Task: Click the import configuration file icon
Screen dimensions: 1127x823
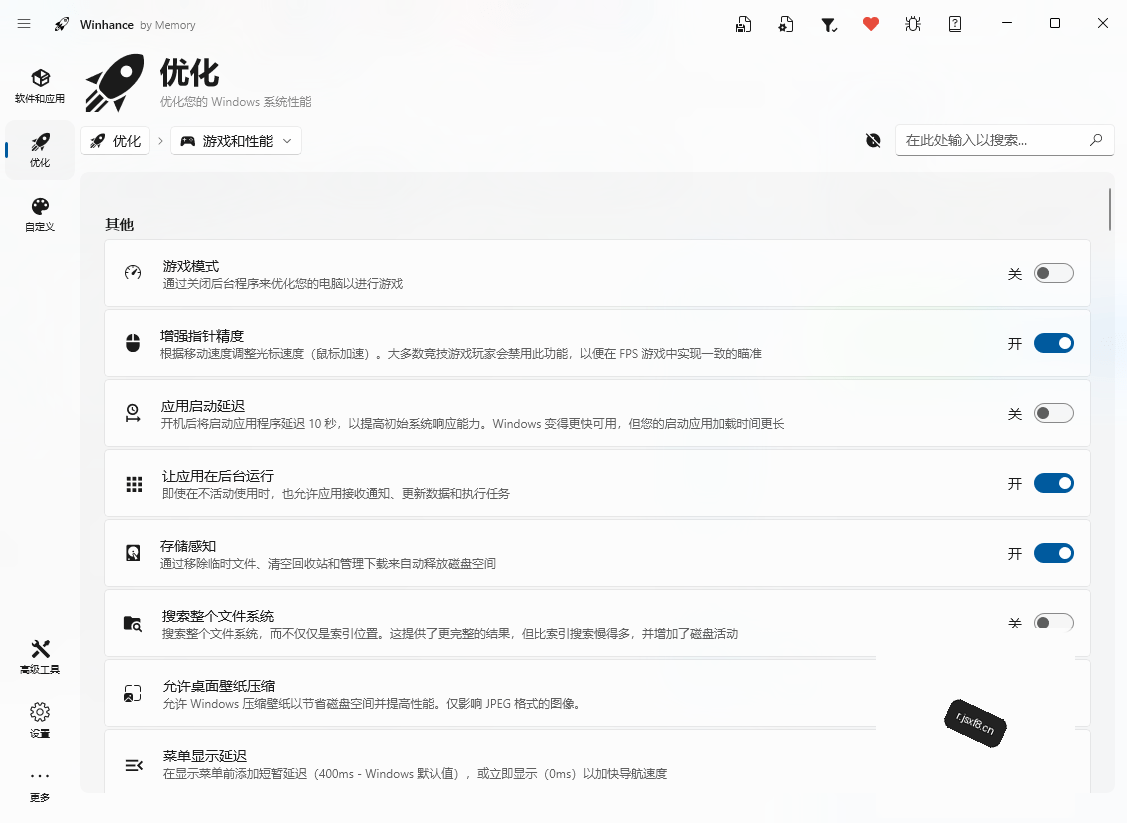Action: tap(786, 24)
